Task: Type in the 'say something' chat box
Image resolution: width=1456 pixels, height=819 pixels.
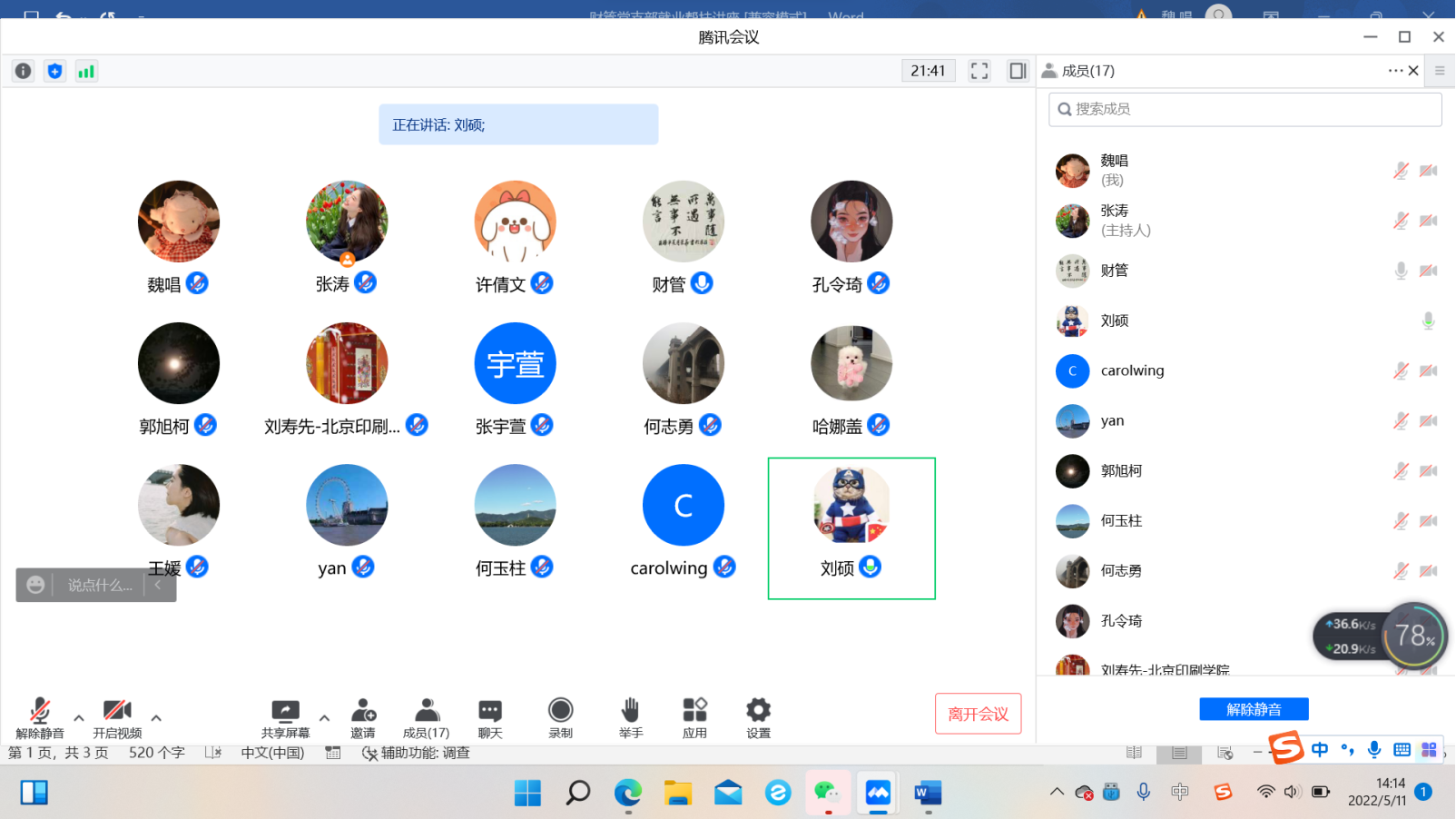Action: (100, 586)
